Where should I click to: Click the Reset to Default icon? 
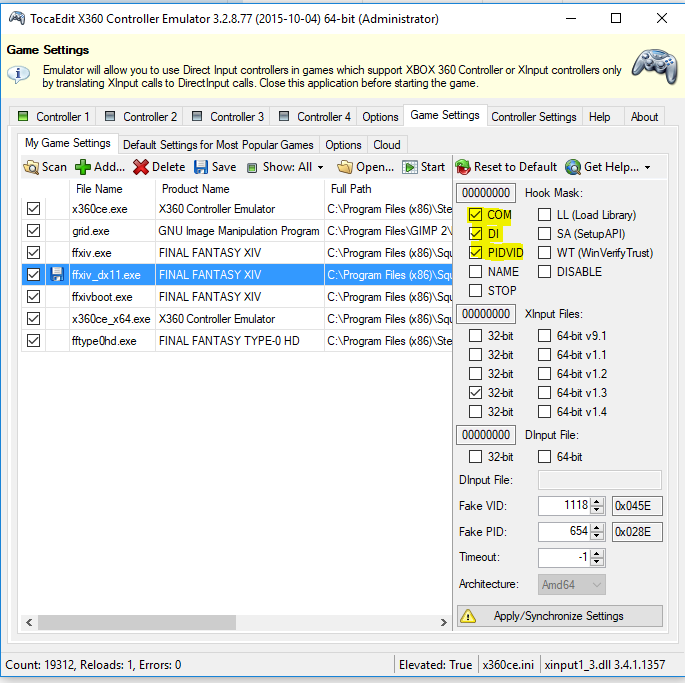tap(463, 167)
